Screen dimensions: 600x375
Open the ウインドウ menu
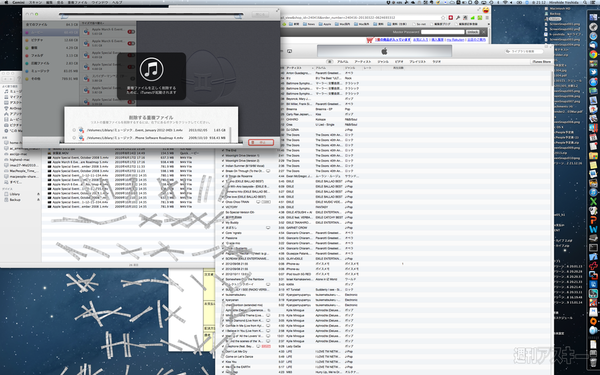click(100, 2)
